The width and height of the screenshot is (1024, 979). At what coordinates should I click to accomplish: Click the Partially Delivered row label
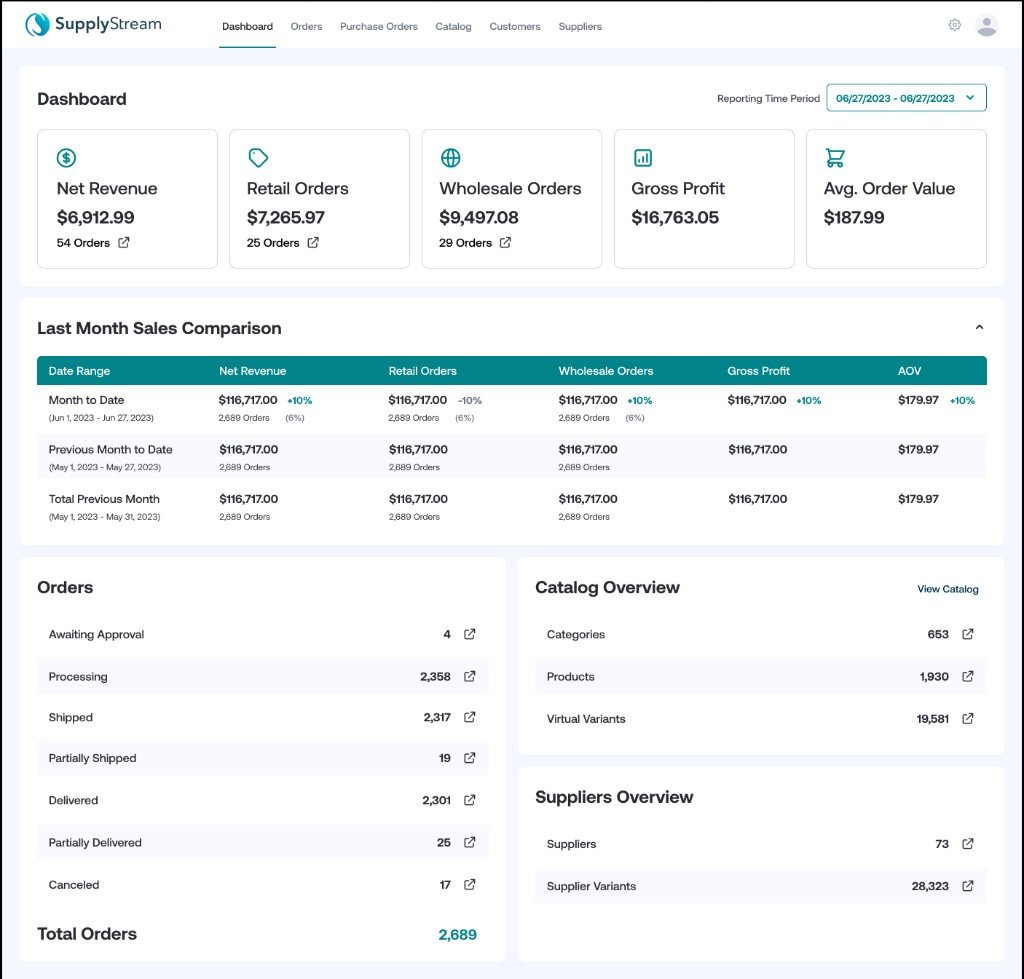(95, 843)
